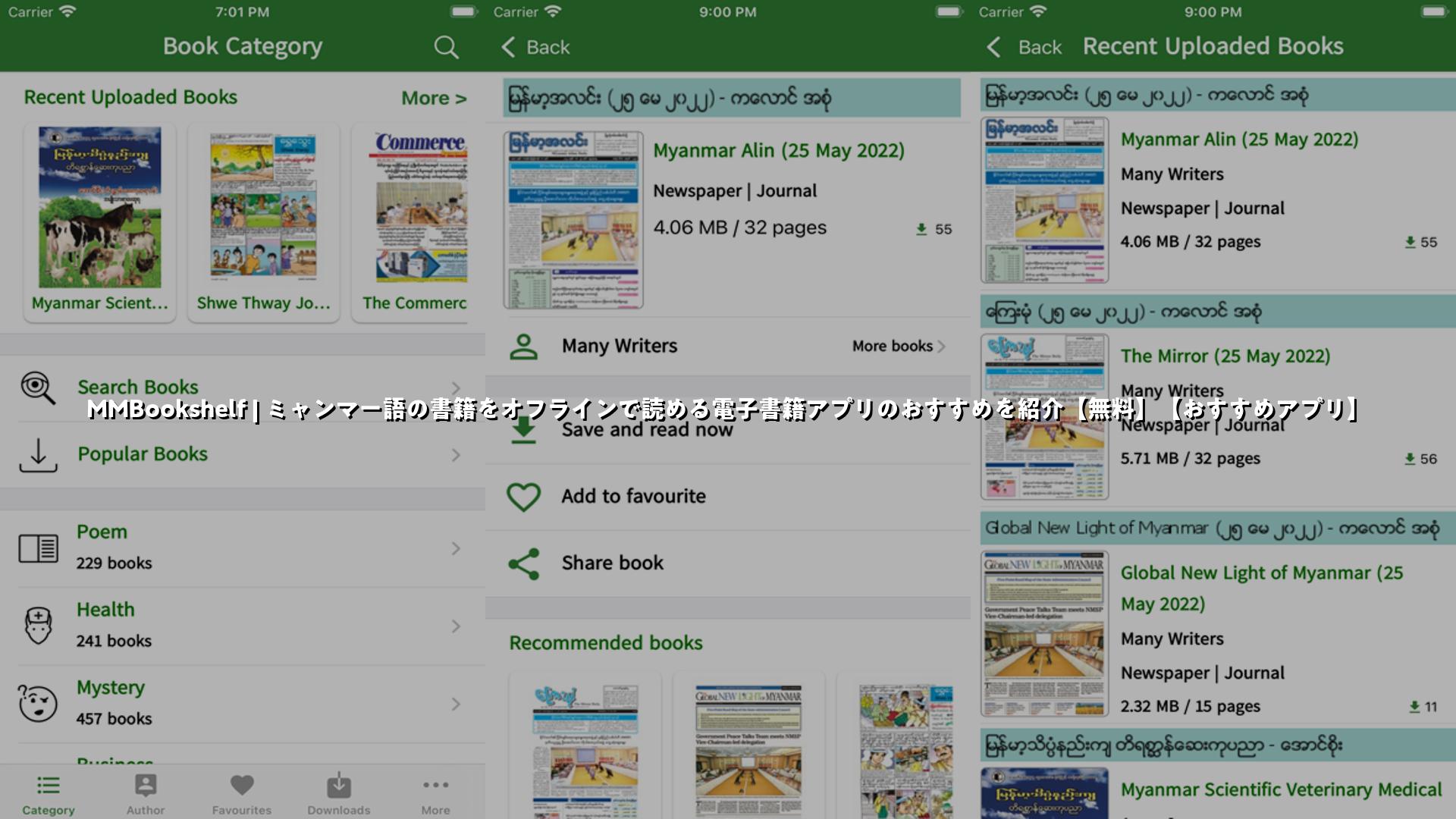
Task: Tap 'Newspaper | Journal' category in book detail
Action: tap(735, 191)
